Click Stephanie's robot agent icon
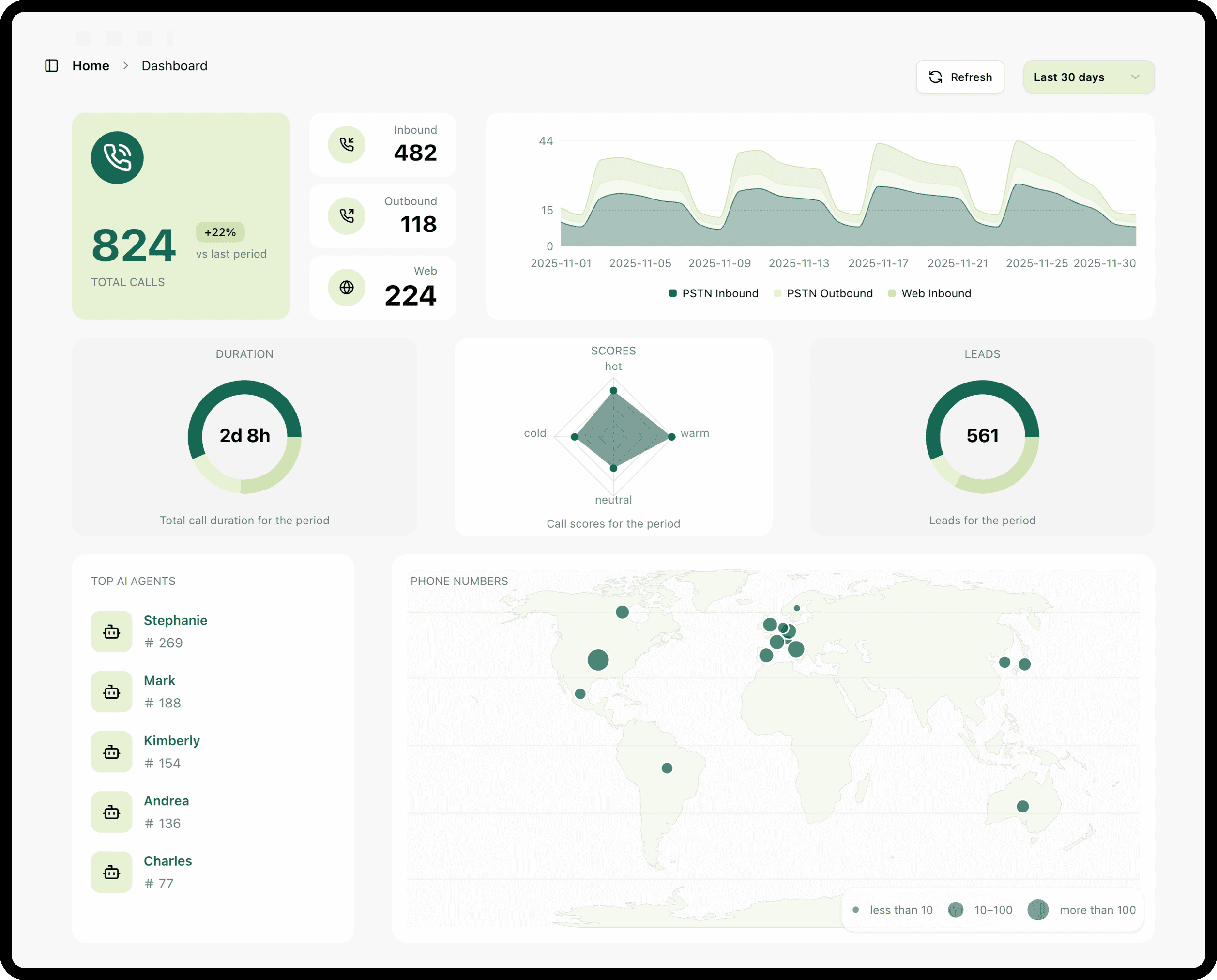This screenshot has width=1217, height=980. (112, 632)
